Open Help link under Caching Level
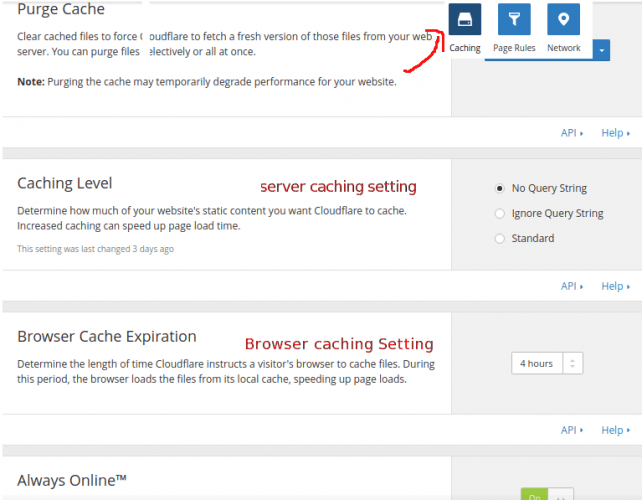 (x=615, y=286)
